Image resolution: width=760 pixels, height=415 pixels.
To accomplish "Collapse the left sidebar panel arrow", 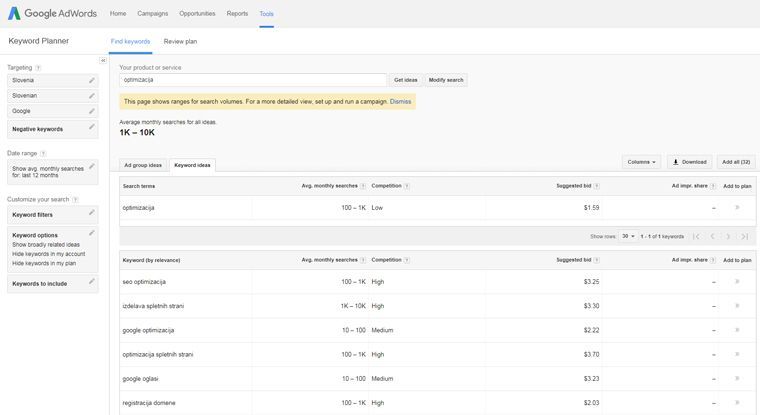I will pyautogui.click(x=103, y=60).
